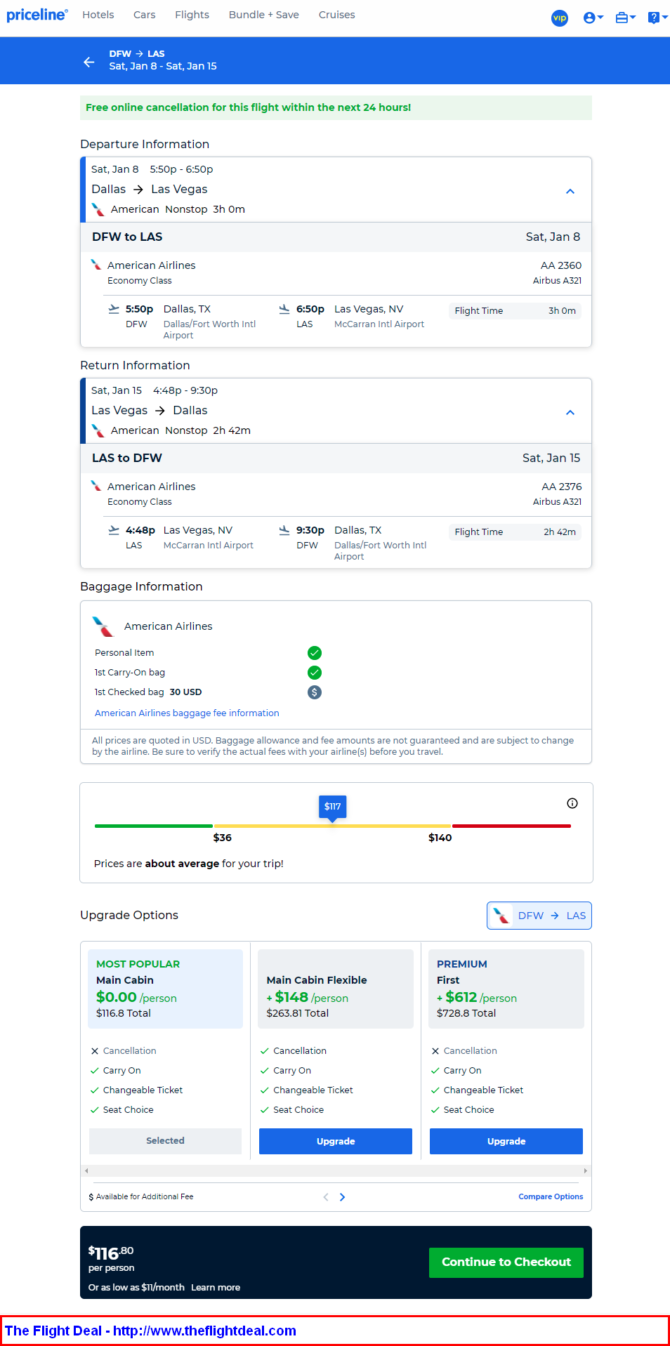The height and width of the screenshot is (1346, 670).
Task: Open American Airlines baggage fee information link
Action: coord(187,713)
